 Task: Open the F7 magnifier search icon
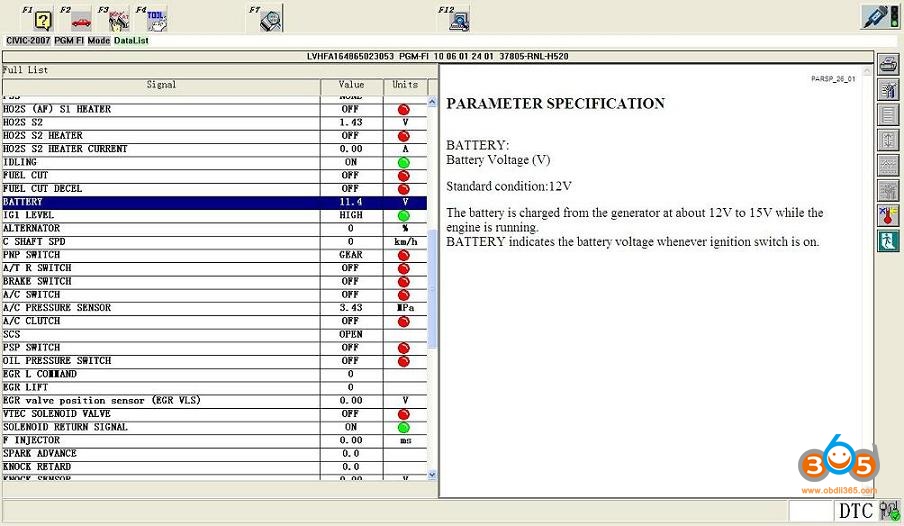click(x=270, y=19)
